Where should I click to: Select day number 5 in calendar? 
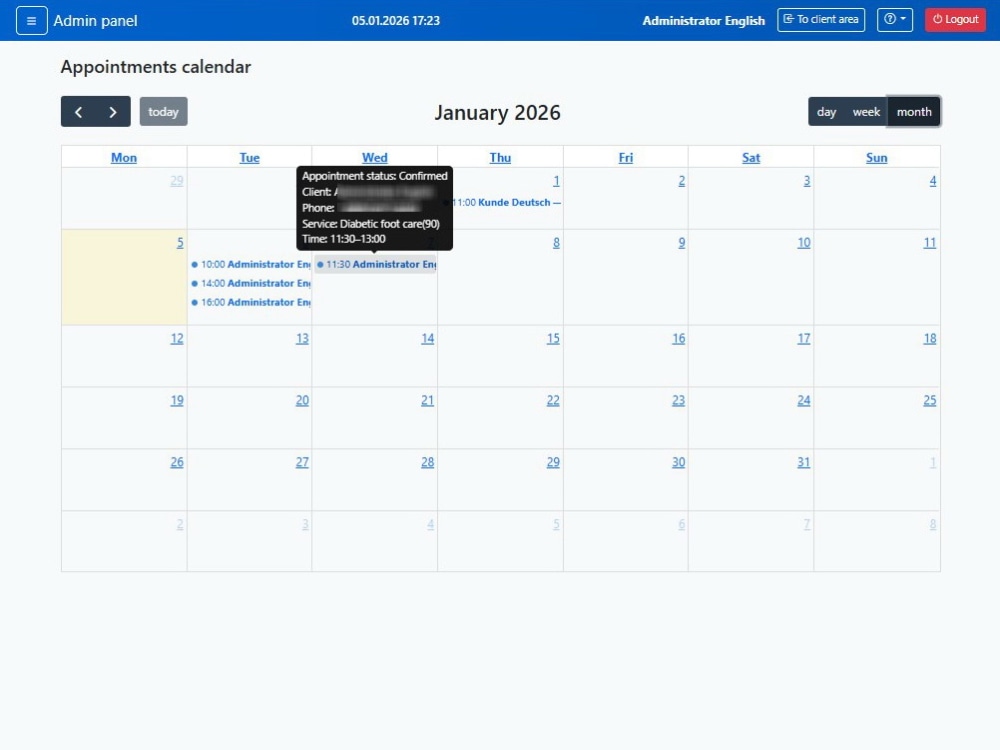[x=180, y=243]
